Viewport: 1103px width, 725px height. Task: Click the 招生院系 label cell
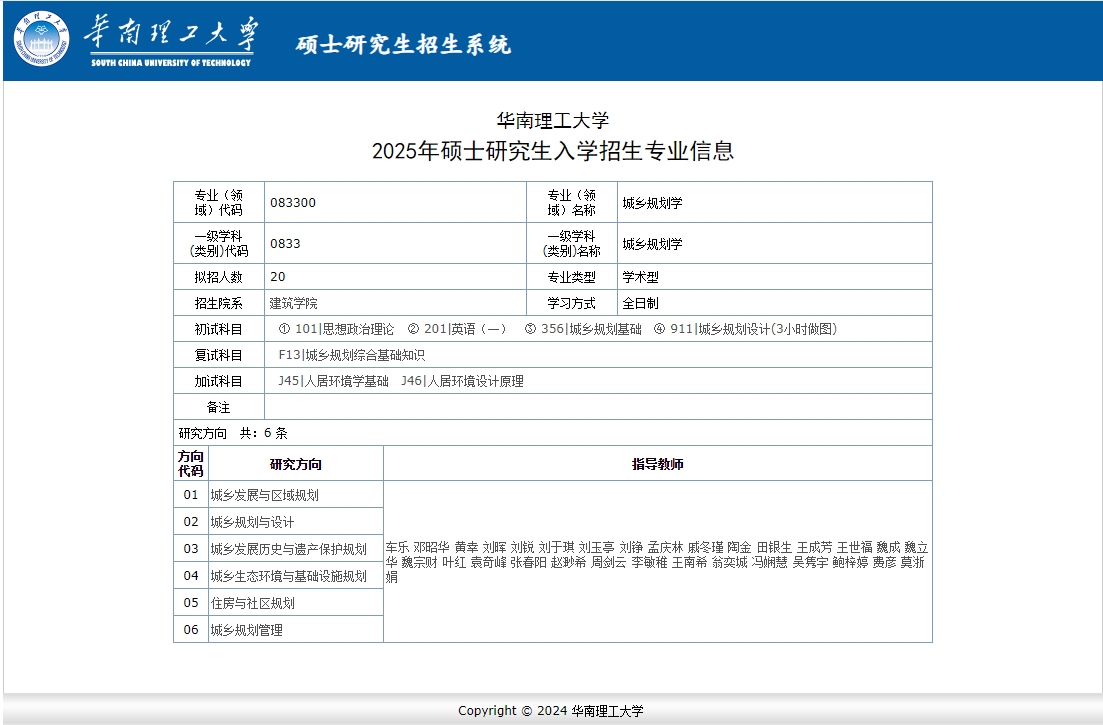pyautogui.click(x=219, y=303)
